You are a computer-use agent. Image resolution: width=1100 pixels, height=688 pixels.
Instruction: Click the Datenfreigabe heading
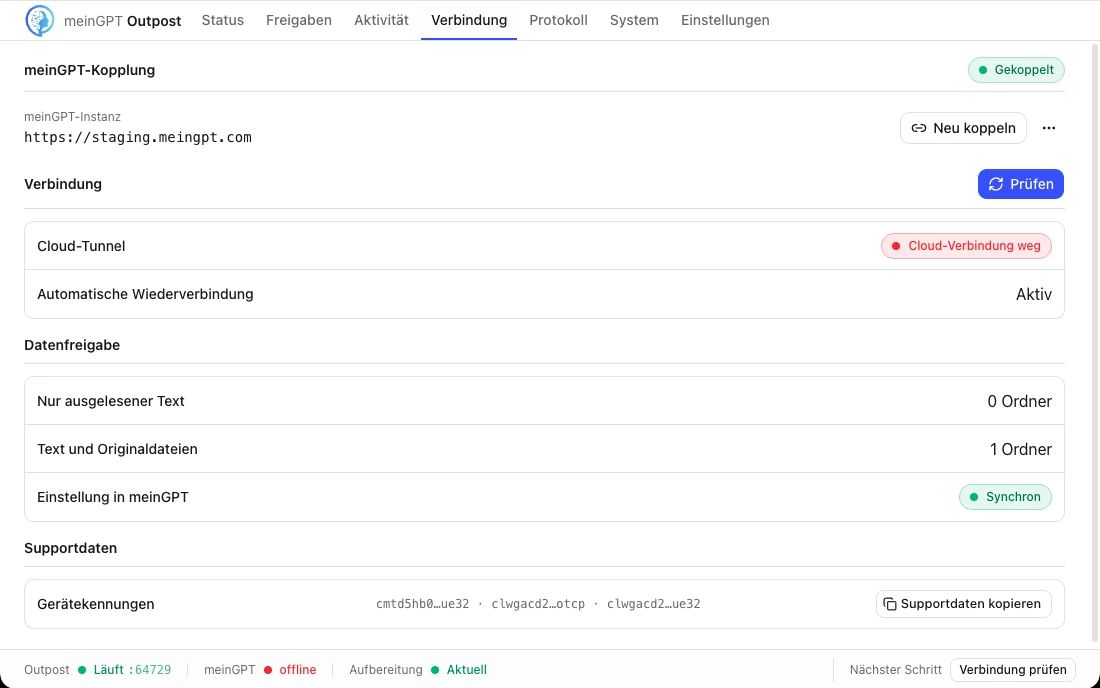click(72, 345)
